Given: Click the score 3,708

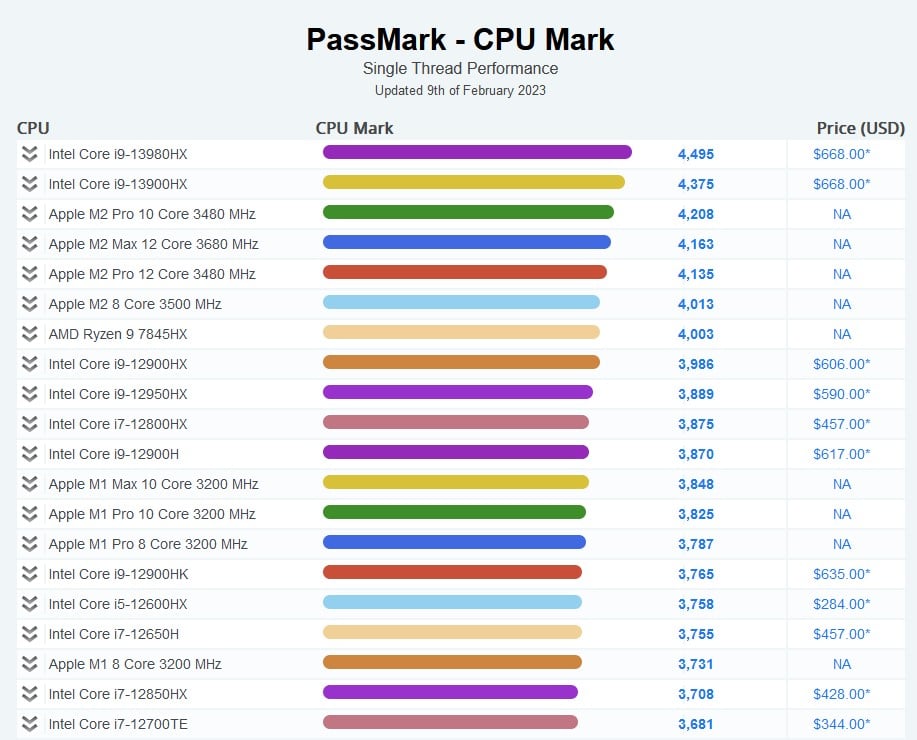Looking at the screenshot, I should (x=696, y=694).
